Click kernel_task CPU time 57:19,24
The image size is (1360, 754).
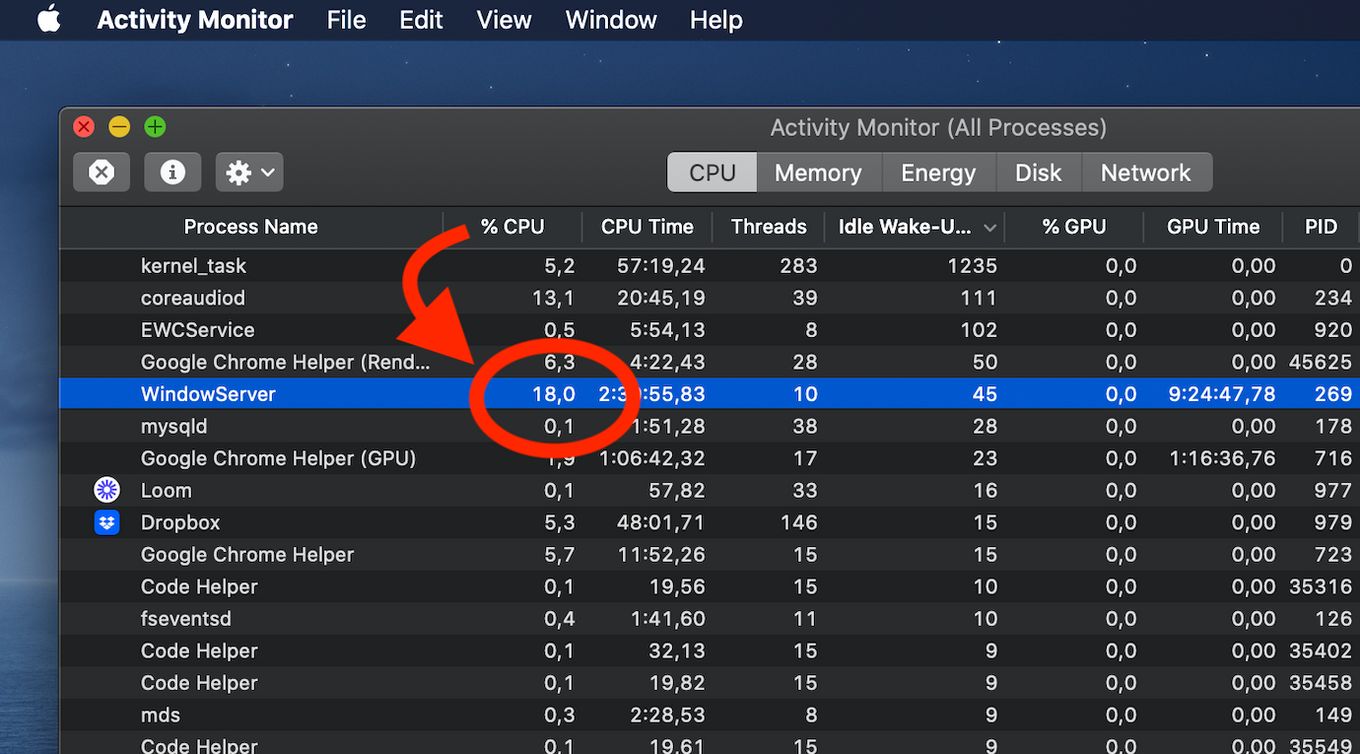click(659, 266)
